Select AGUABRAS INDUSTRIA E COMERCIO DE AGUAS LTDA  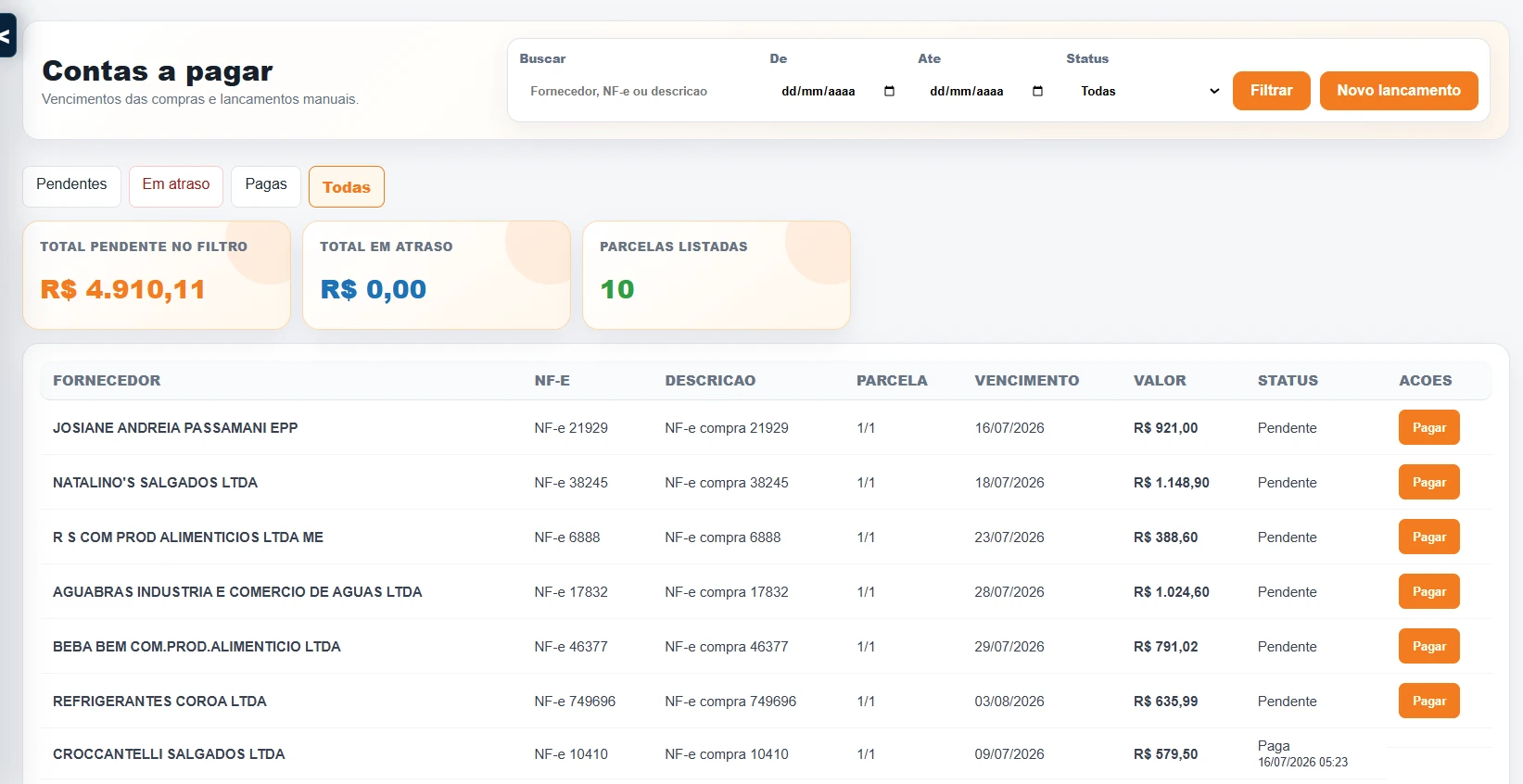(237, 592)
